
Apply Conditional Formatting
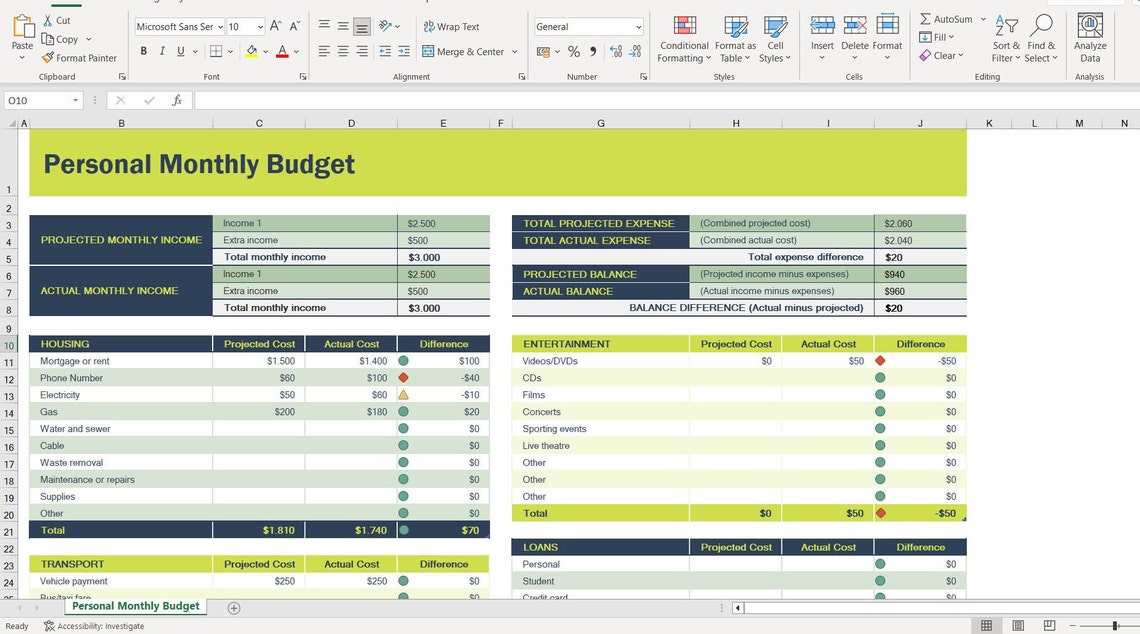684,38
